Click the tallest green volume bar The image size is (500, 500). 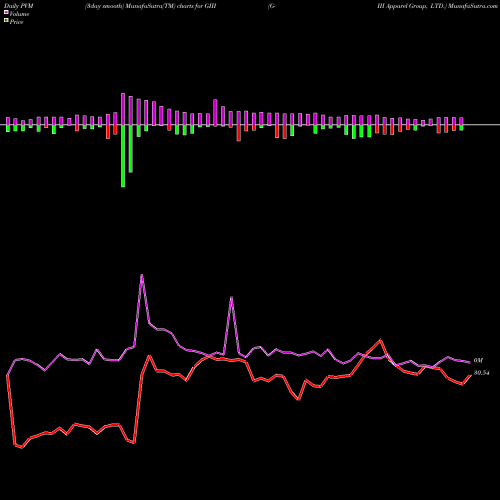point(123,156)
